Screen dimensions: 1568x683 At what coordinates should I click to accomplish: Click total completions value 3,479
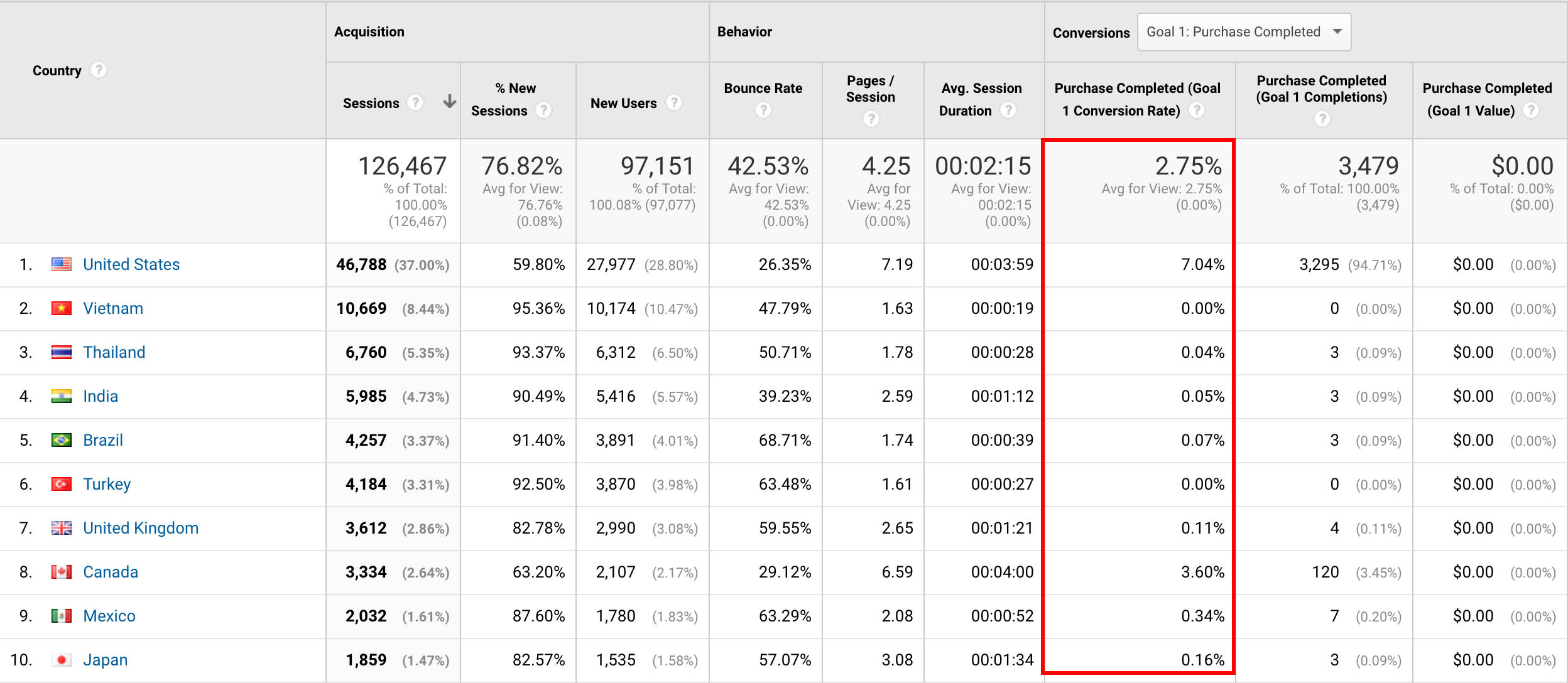[x=1368, y=166]
